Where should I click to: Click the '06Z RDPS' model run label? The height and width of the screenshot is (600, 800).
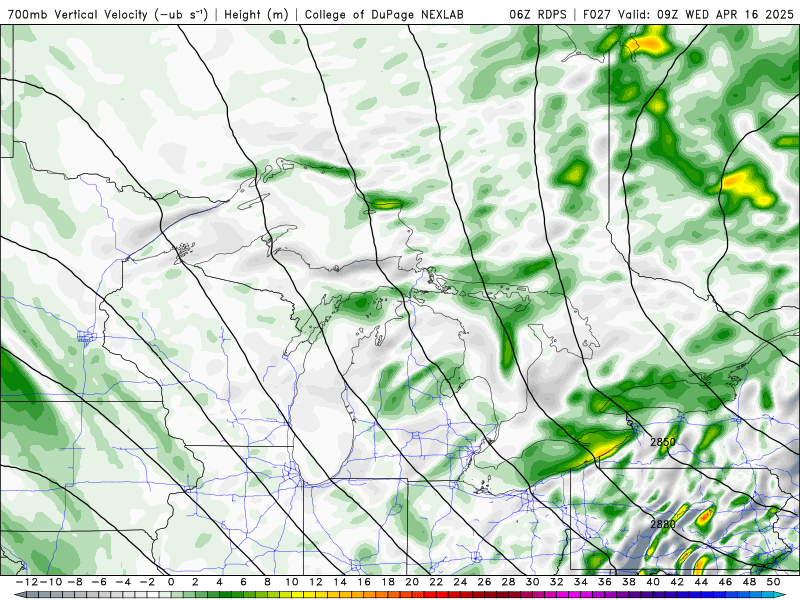538,14
